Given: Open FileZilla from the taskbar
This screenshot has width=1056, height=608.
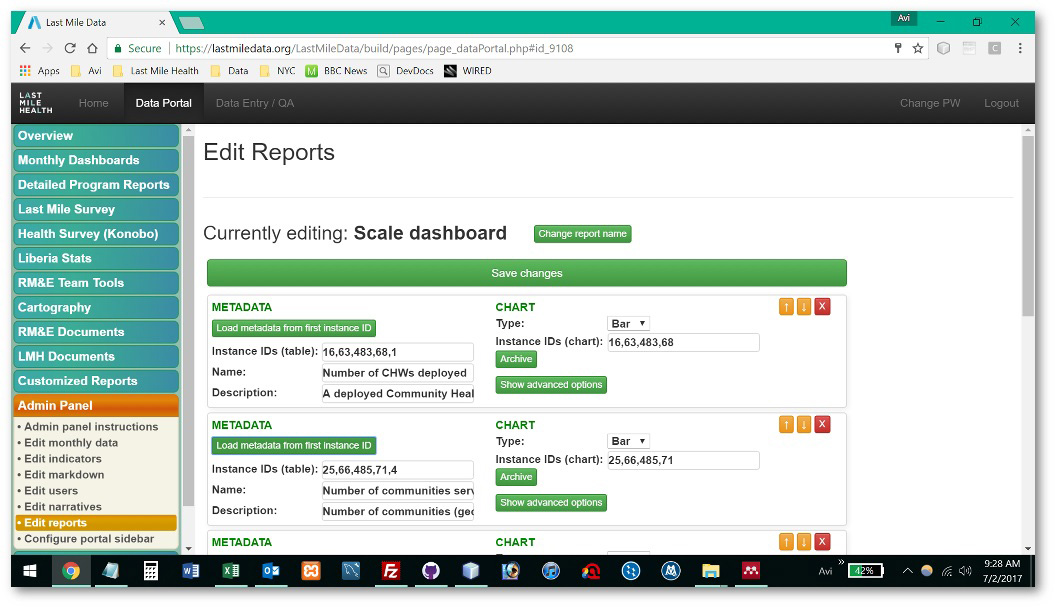Looking at the screenshot, I should click(391, 571).
